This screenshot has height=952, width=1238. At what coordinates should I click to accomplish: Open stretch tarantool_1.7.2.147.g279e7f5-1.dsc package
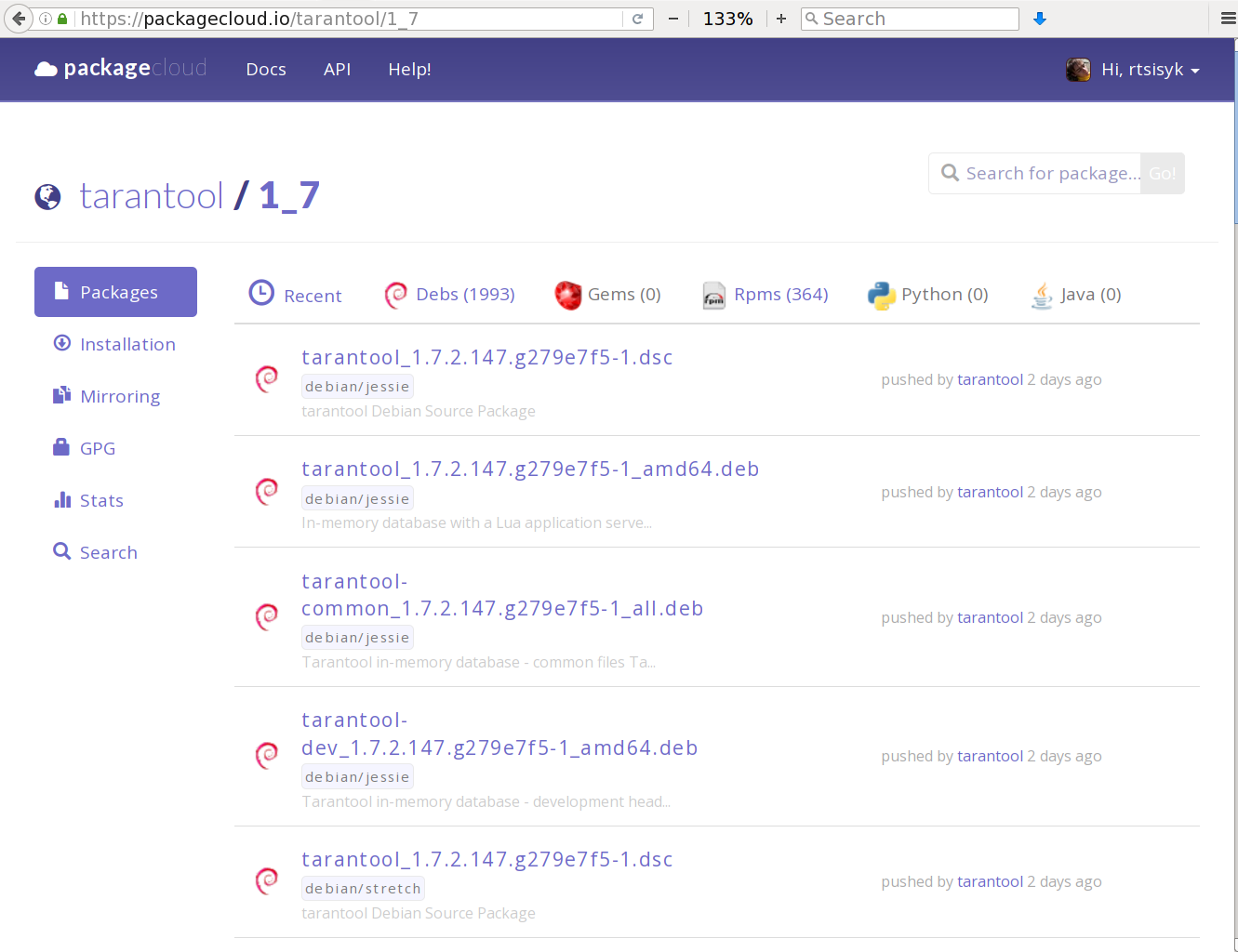coord(486,859)
